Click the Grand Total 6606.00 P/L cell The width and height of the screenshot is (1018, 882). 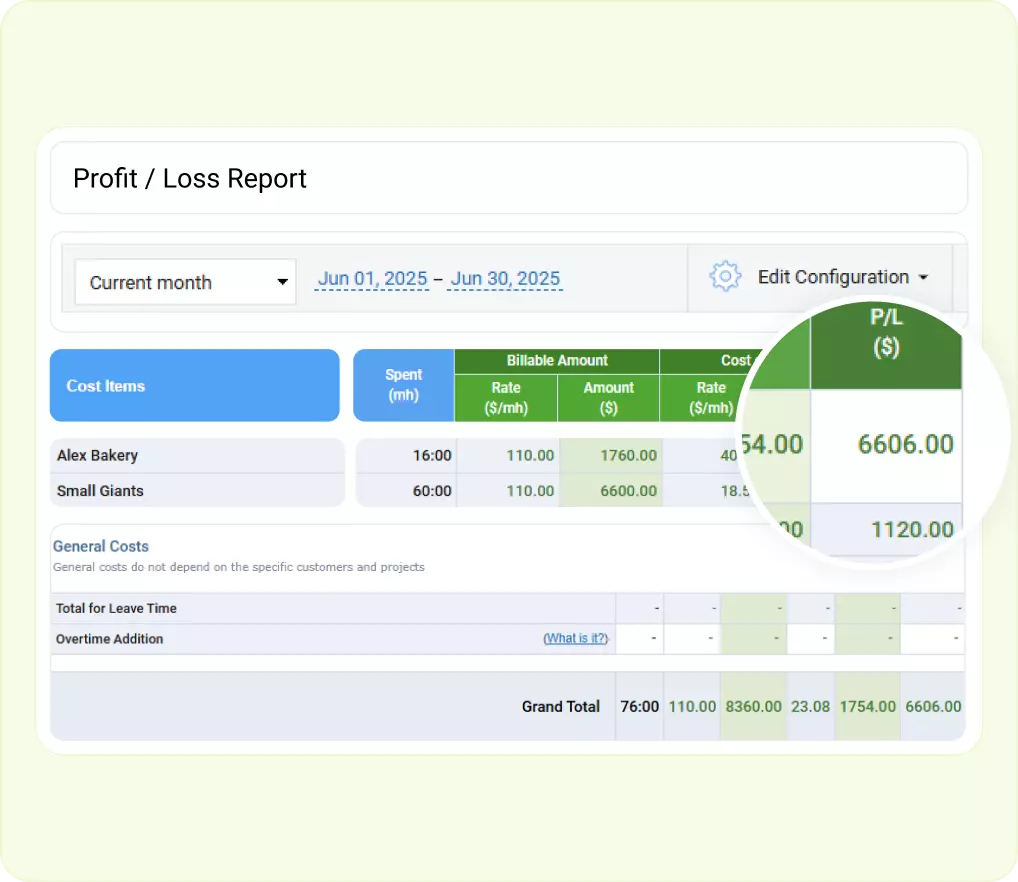click(933, 705)
